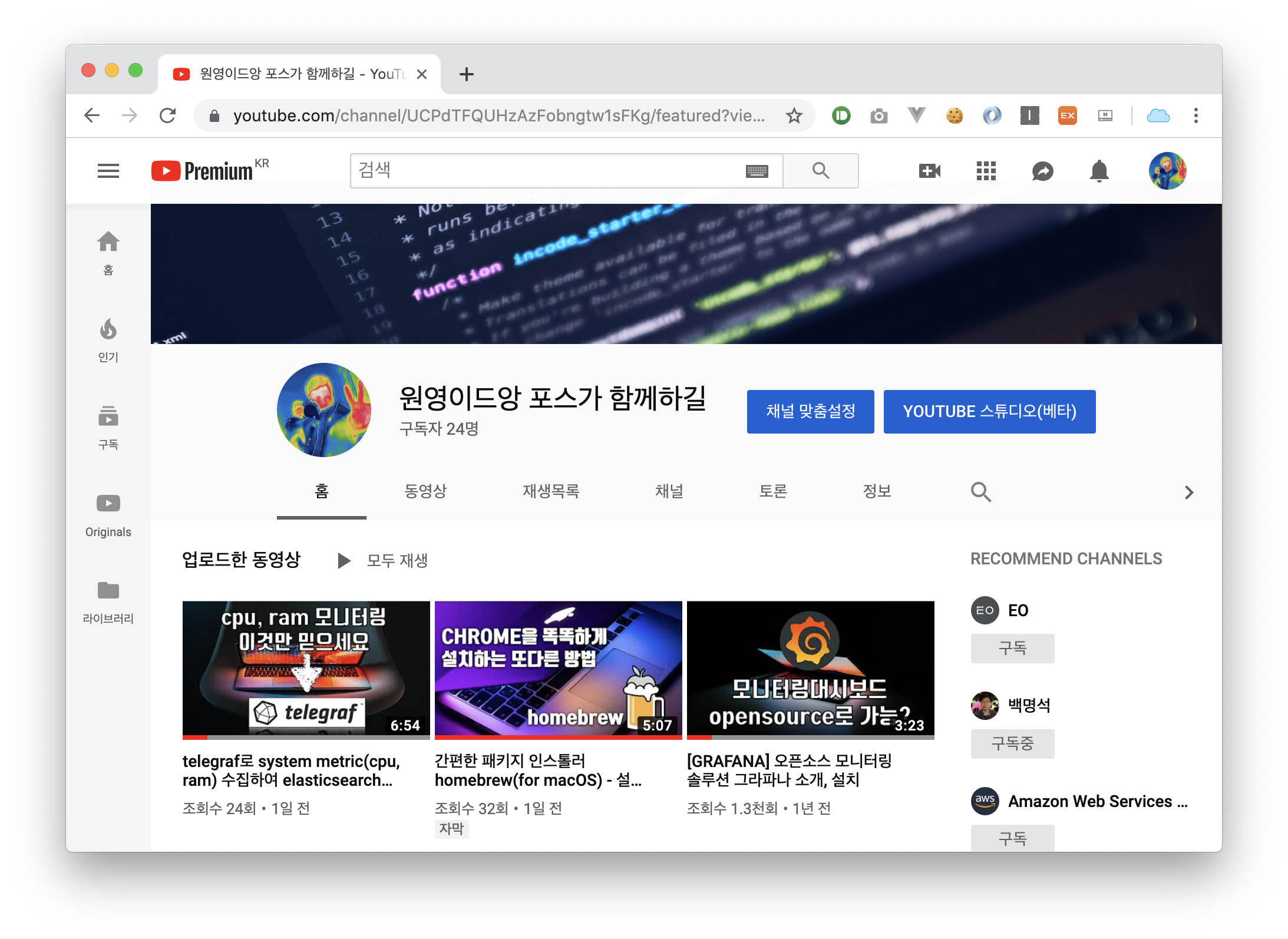The image size is (1288, 939).
Task: Search within channel using magnifier icon
Action: pyautogui.click(x=980, y=491)
